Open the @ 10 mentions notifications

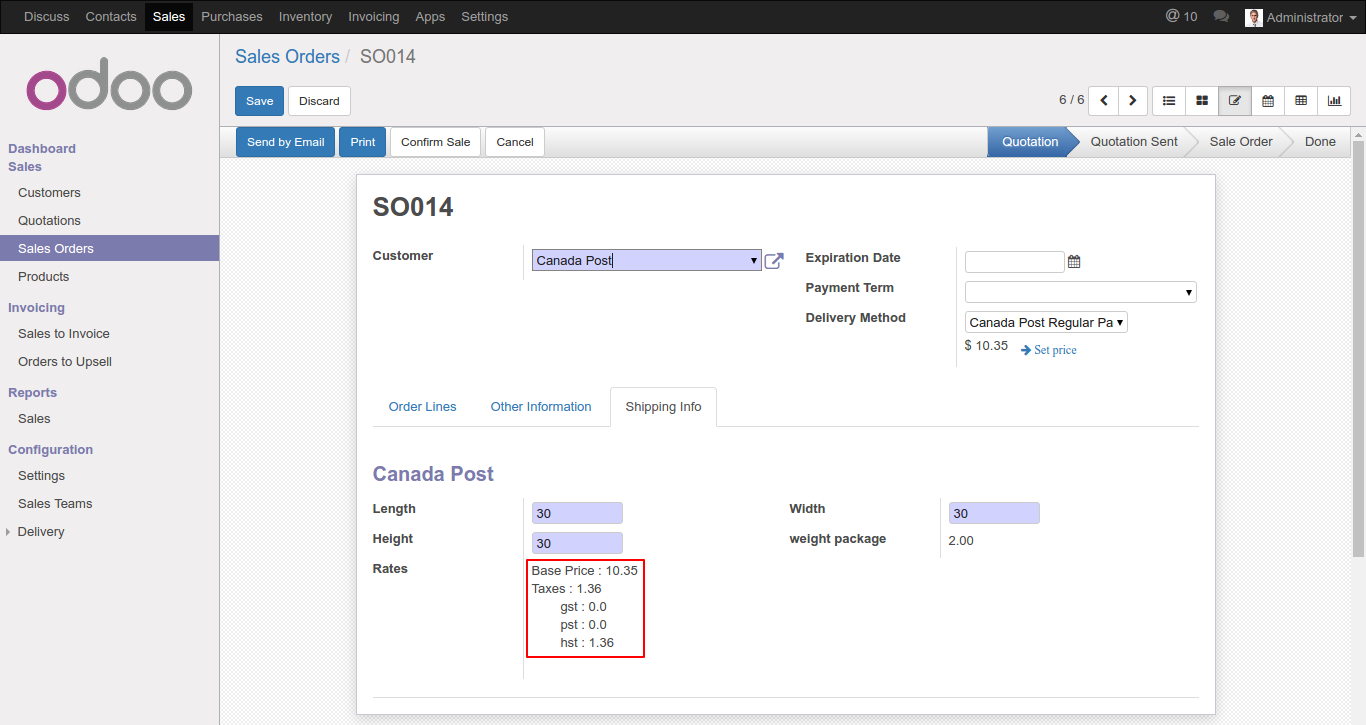pyautogui.click(x=1181, y=17)
